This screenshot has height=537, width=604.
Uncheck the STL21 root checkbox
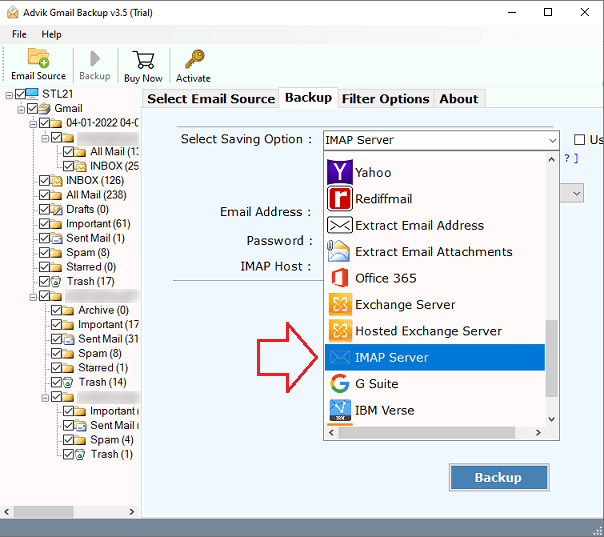pos(20,94)
